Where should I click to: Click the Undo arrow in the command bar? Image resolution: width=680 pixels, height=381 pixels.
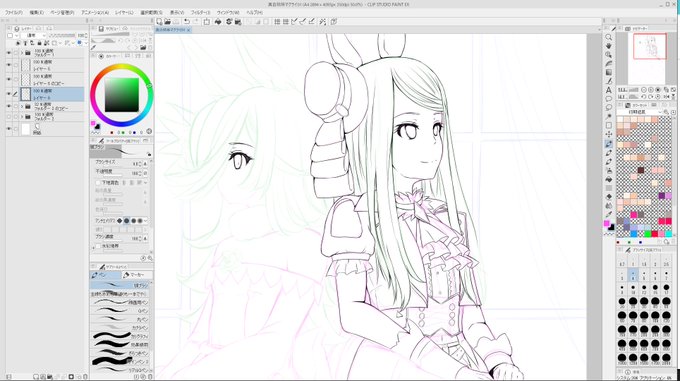[x=186, y=21]
